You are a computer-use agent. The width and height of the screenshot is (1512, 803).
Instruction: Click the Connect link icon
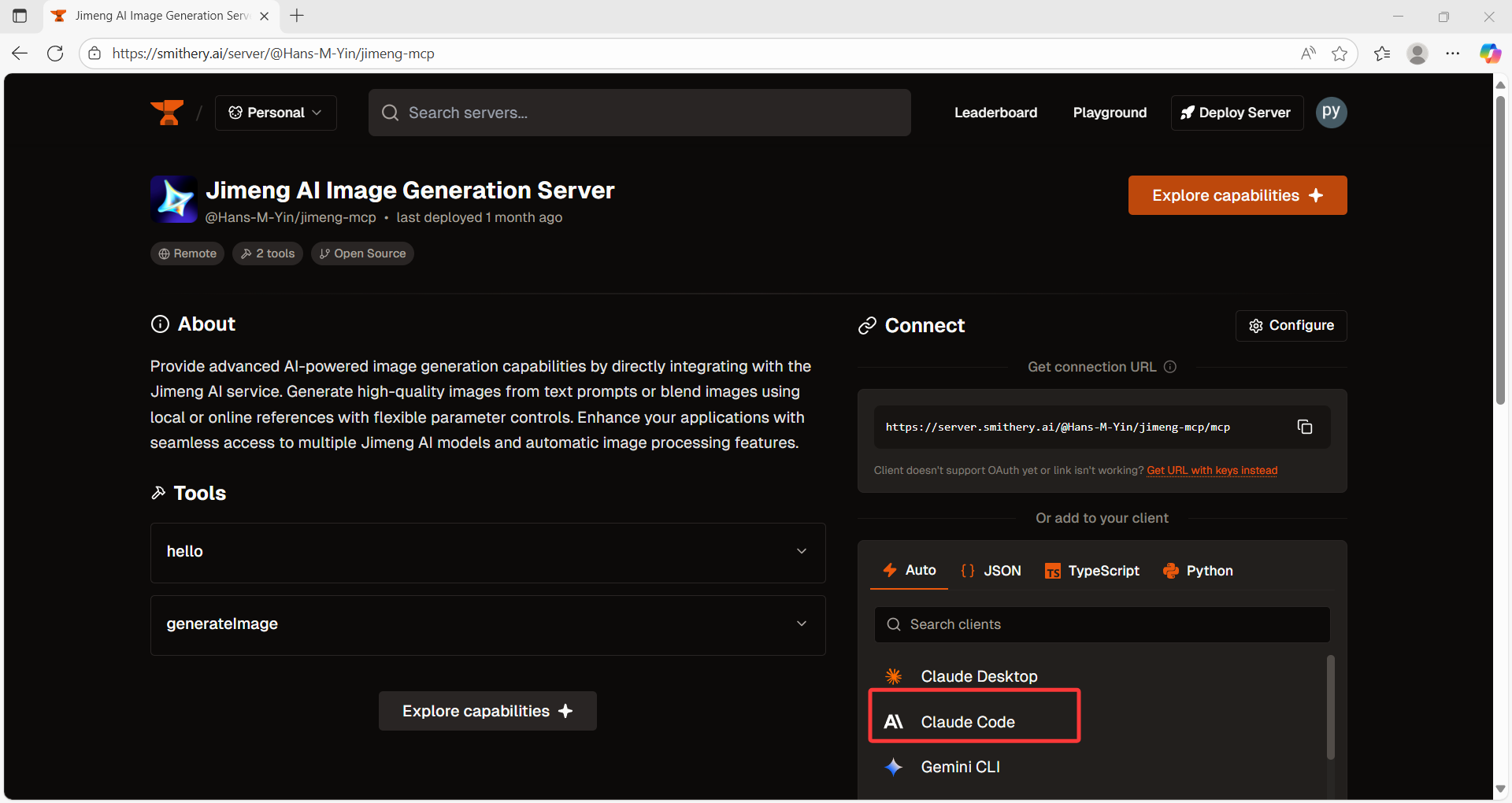[867, 326]
